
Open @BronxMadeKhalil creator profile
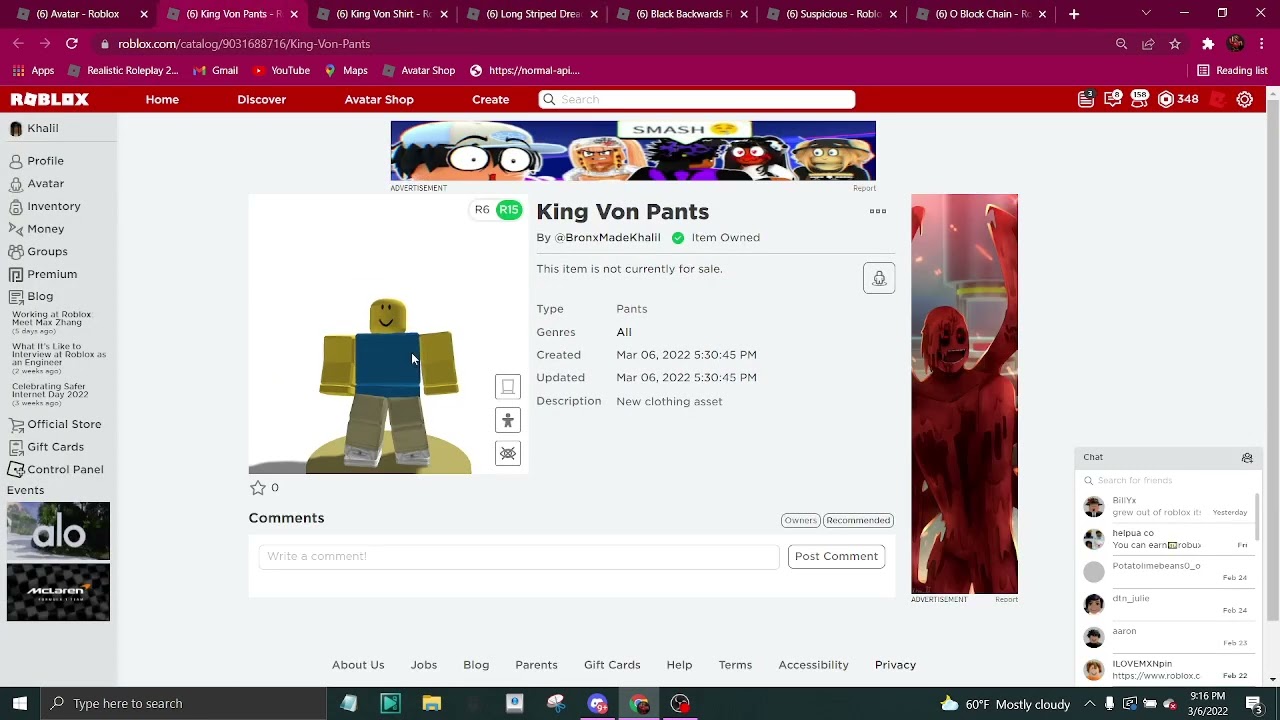608,238
